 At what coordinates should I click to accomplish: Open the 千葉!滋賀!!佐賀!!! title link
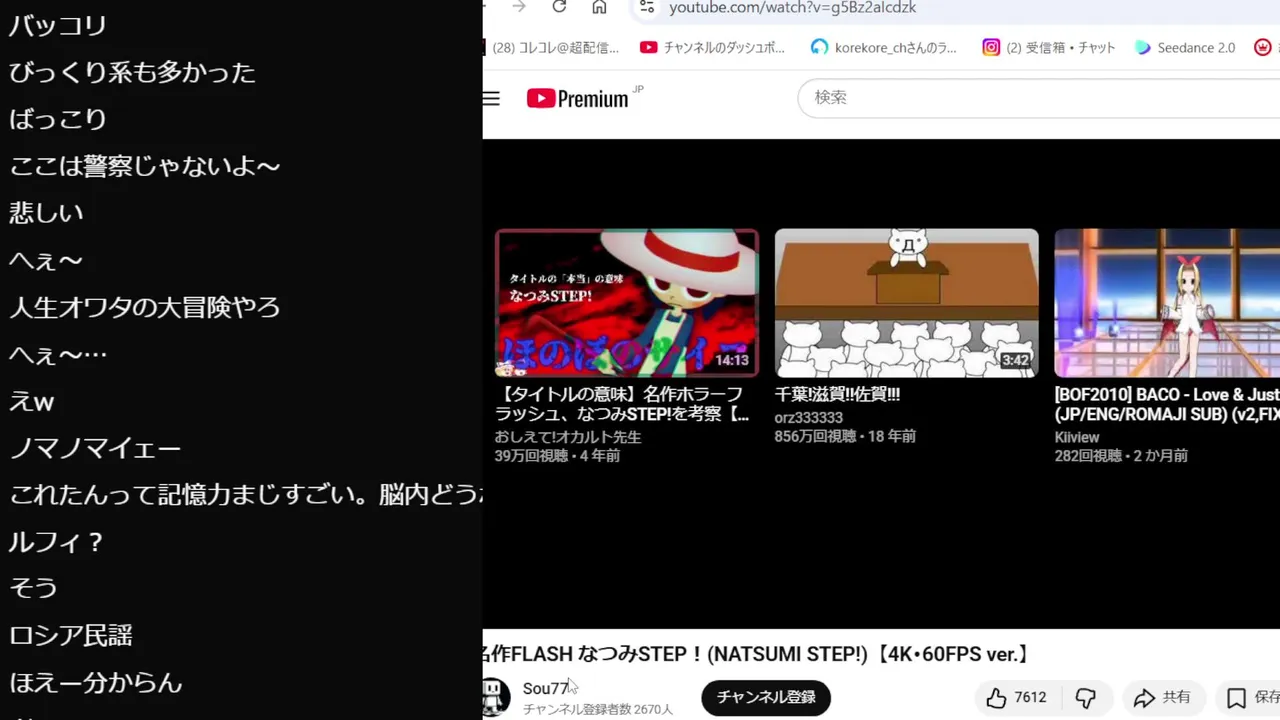click(x=838, y=395)
